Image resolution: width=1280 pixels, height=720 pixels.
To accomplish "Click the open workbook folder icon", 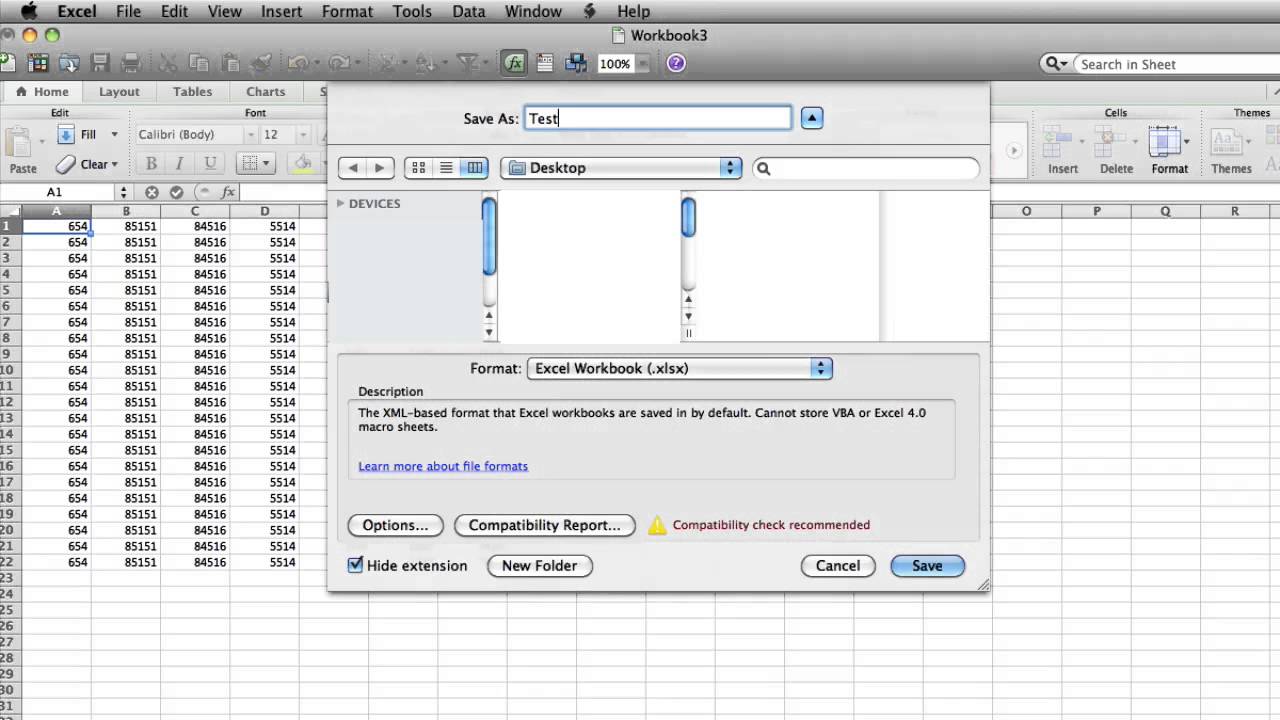I will [x=69, y=63].
